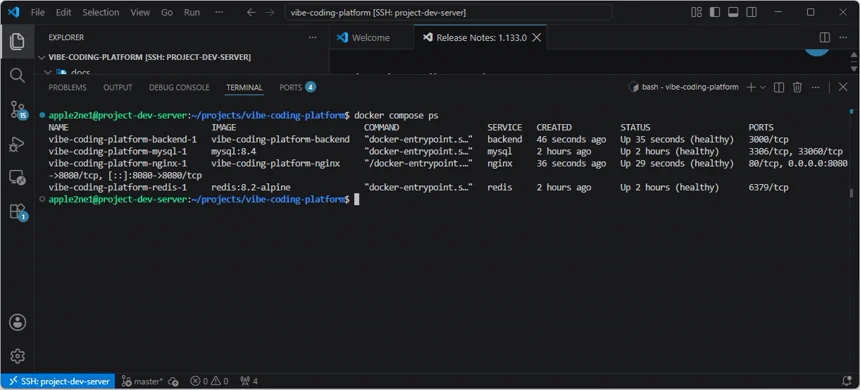
Task: Collapse the docs folder chevron
Action: [x=48, y=72]
